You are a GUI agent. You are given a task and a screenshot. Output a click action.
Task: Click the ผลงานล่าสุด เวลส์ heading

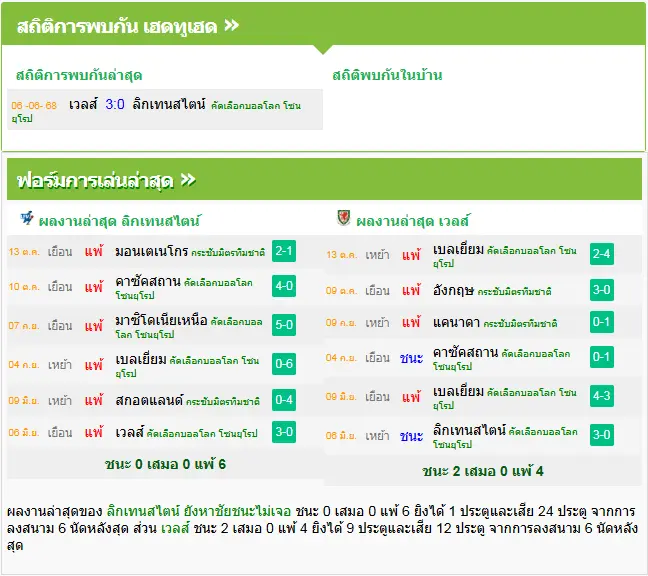pyautogui.click(x=412, y=221)
